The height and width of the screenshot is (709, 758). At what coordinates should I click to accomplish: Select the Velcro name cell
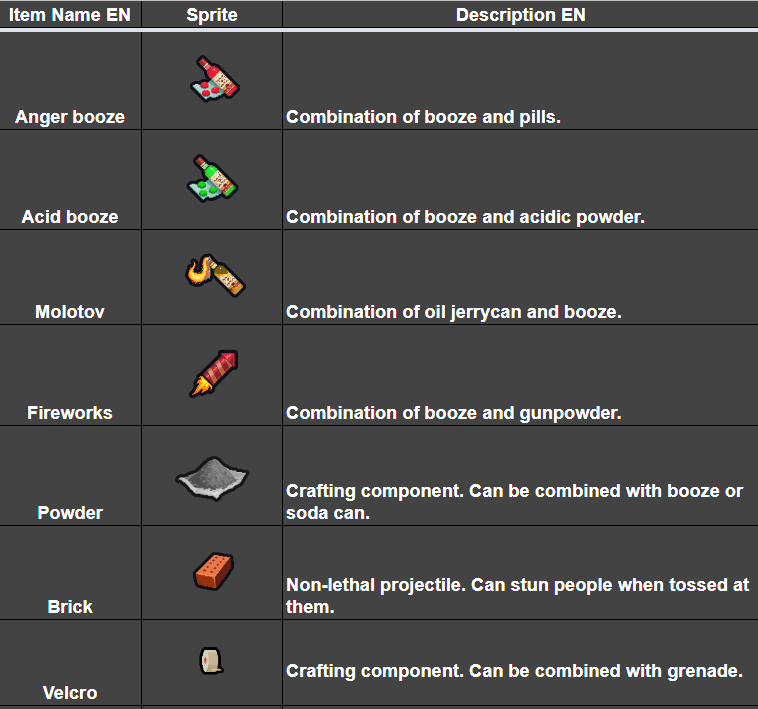70,693
